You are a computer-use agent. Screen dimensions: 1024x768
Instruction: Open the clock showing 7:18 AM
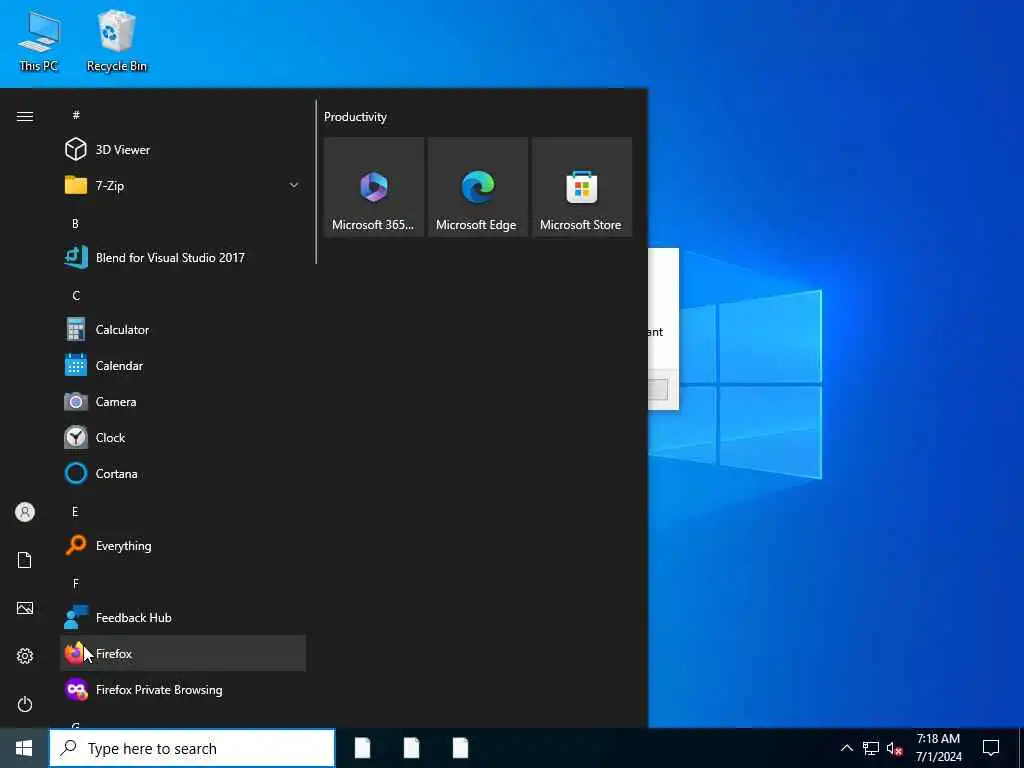[x=938, y=748]
